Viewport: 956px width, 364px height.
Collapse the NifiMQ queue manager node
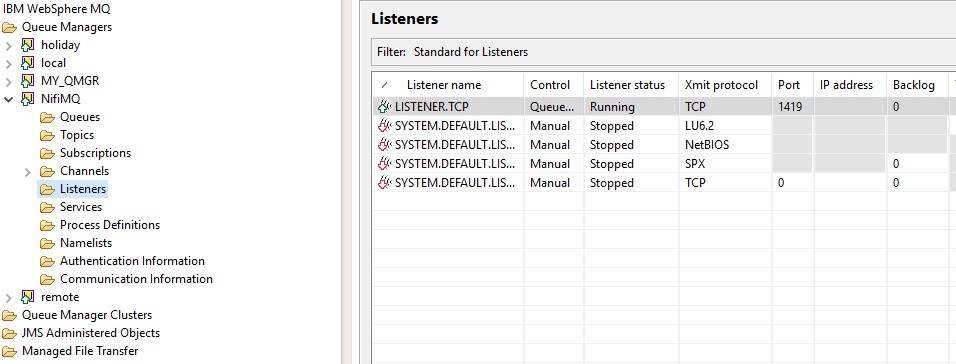click(9, 99)
